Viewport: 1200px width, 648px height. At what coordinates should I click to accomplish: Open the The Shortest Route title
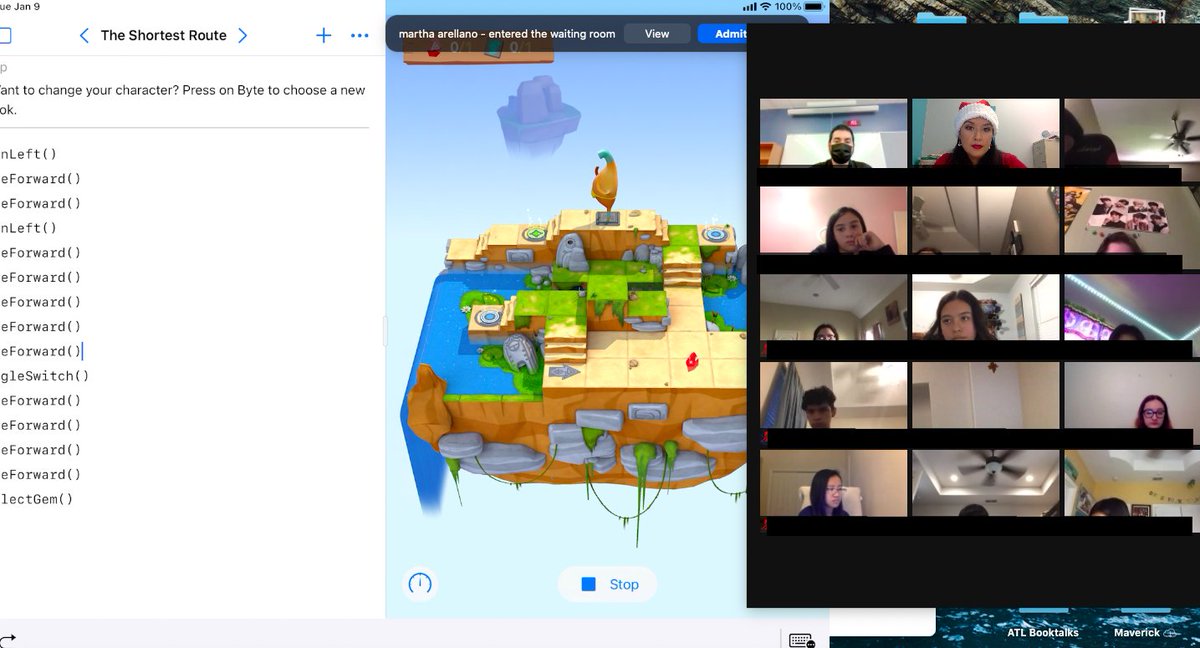[x=163, y=35]
